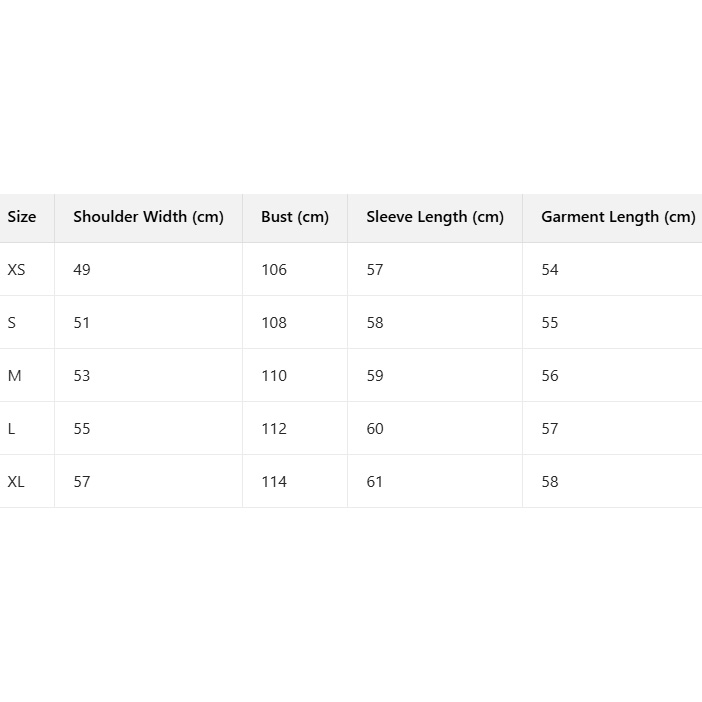Screen dimensions: 702x702
Task: Click the XL size row label
Action: 16,482
